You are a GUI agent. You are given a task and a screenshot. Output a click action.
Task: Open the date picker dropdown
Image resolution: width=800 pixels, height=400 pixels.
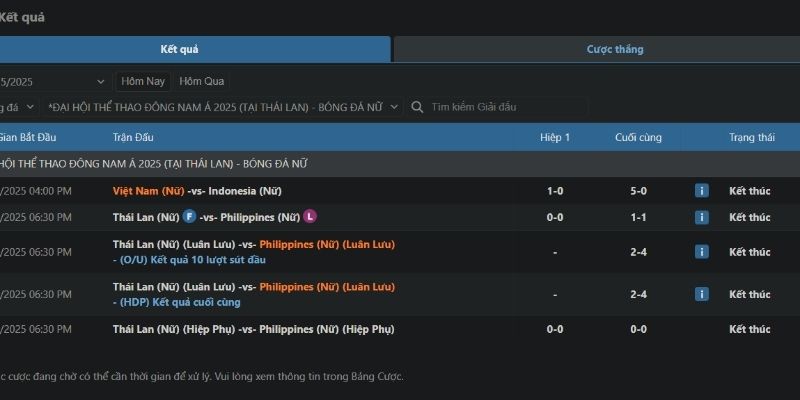(x=101, y=81)
